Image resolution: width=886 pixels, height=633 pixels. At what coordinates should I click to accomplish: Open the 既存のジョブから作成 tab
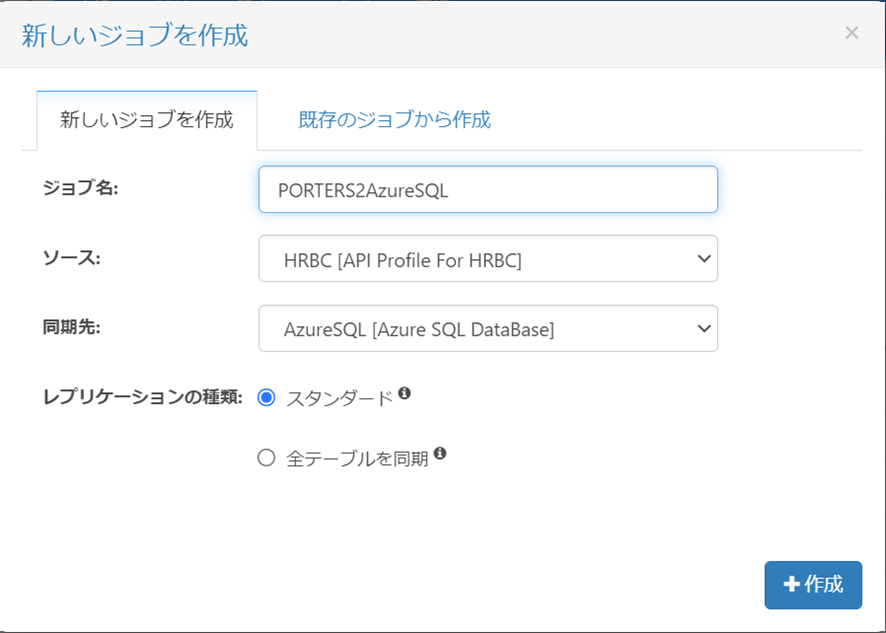pyautogui.click(x=394, y=120)
